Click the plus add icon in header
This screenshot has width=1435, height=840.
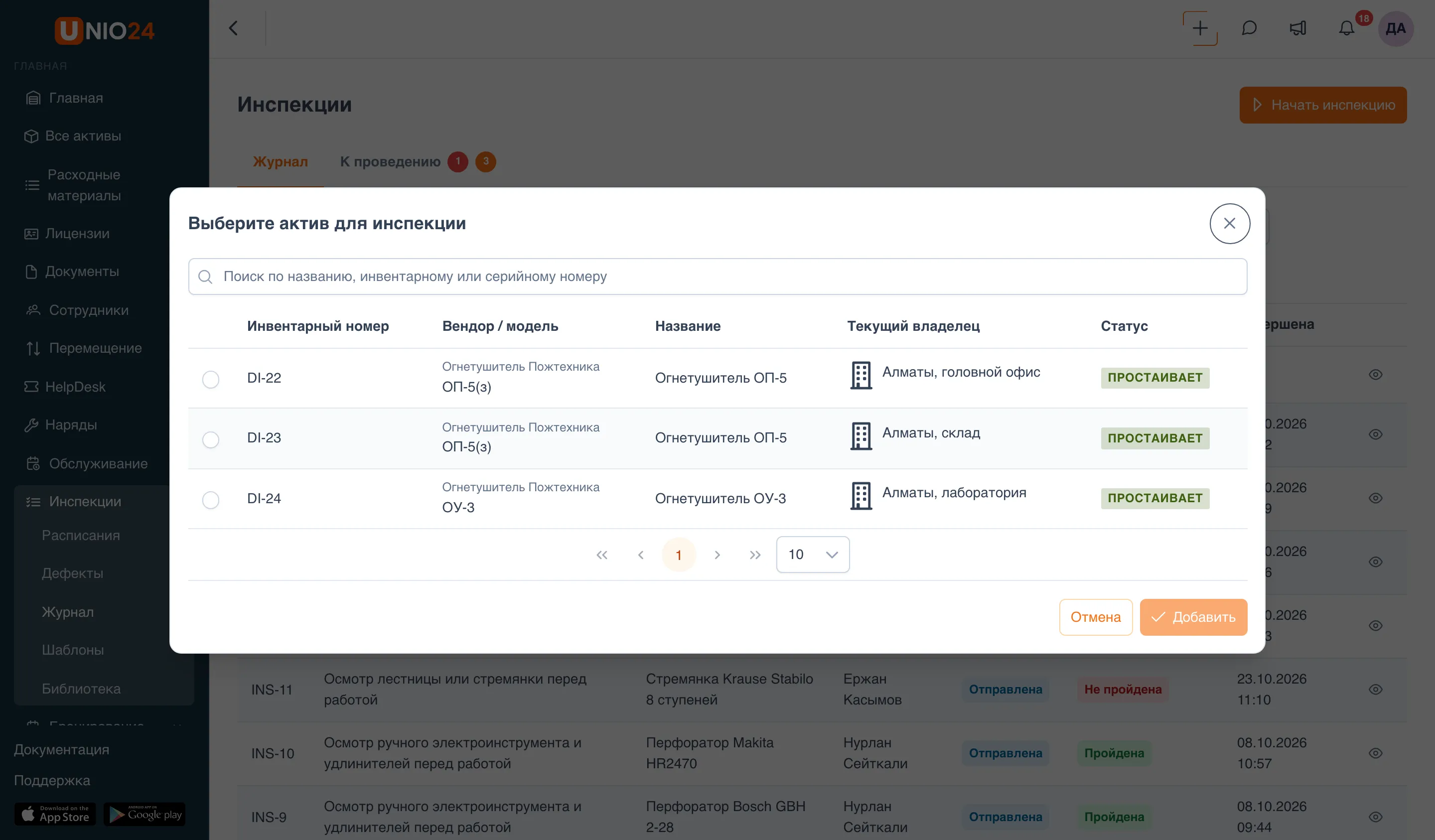(x=1200, y=28)
